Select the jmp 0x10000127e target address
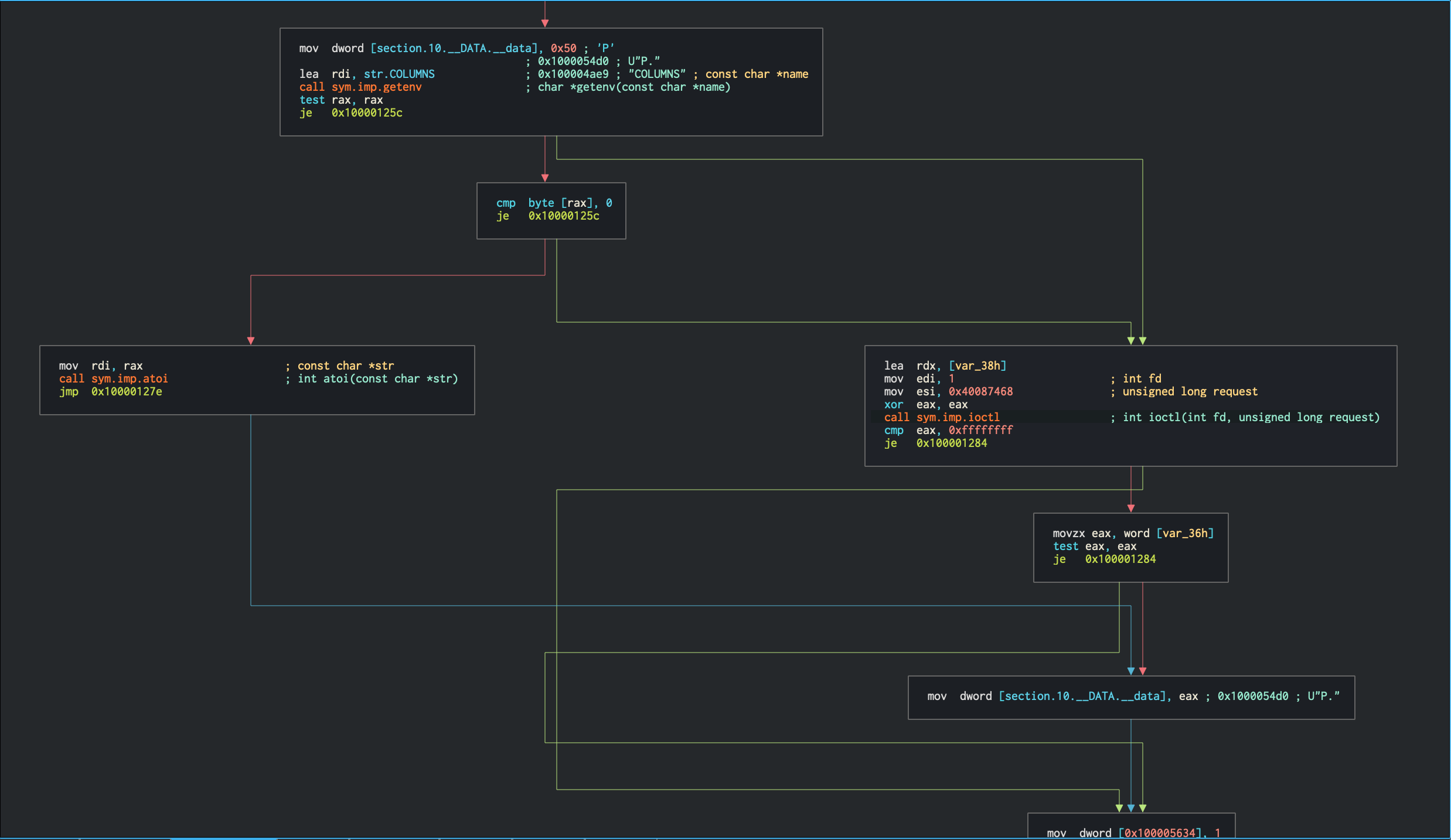Image resolution: width=1451 pixels, height=840 pixels. coord(127,391)
